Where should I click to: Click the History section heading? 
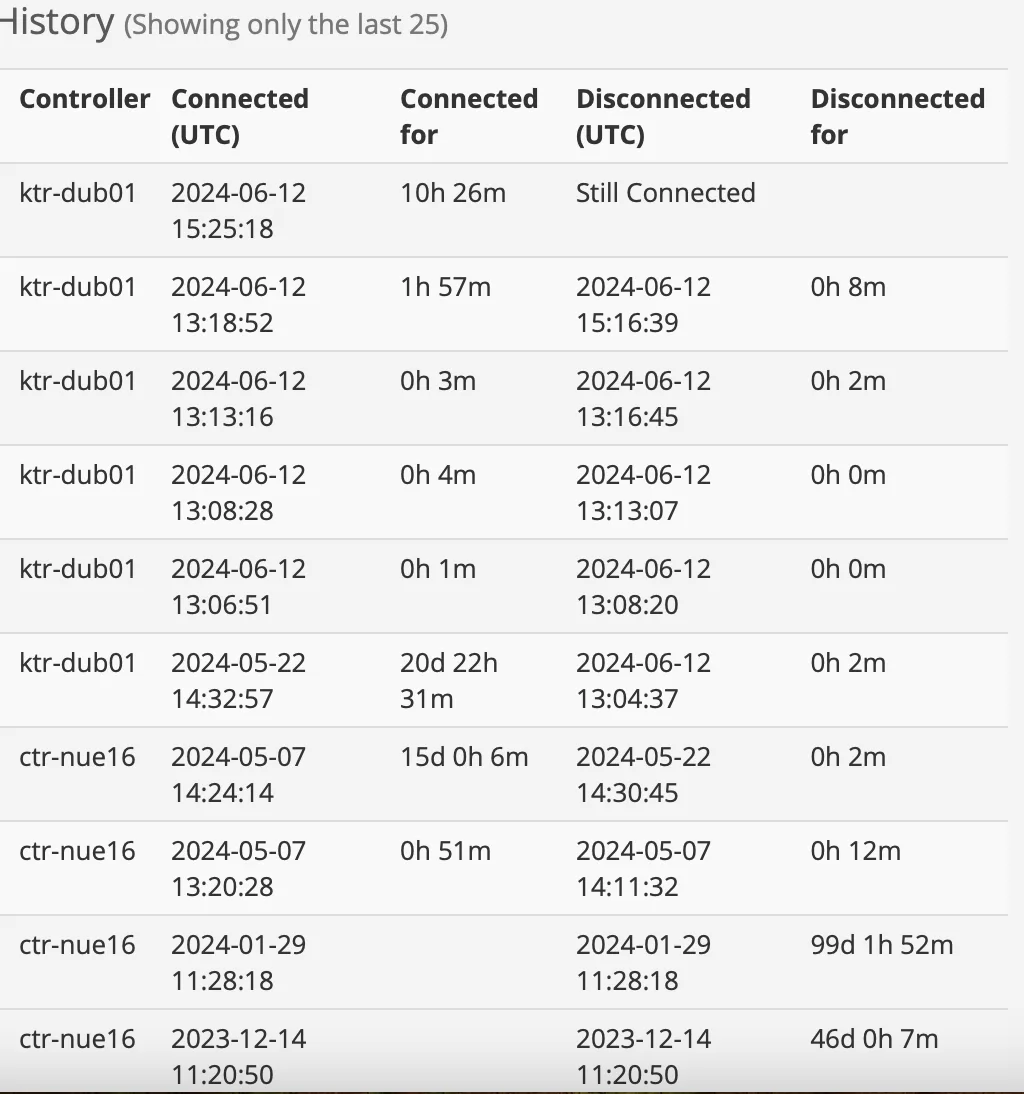(x=57, y=22)
